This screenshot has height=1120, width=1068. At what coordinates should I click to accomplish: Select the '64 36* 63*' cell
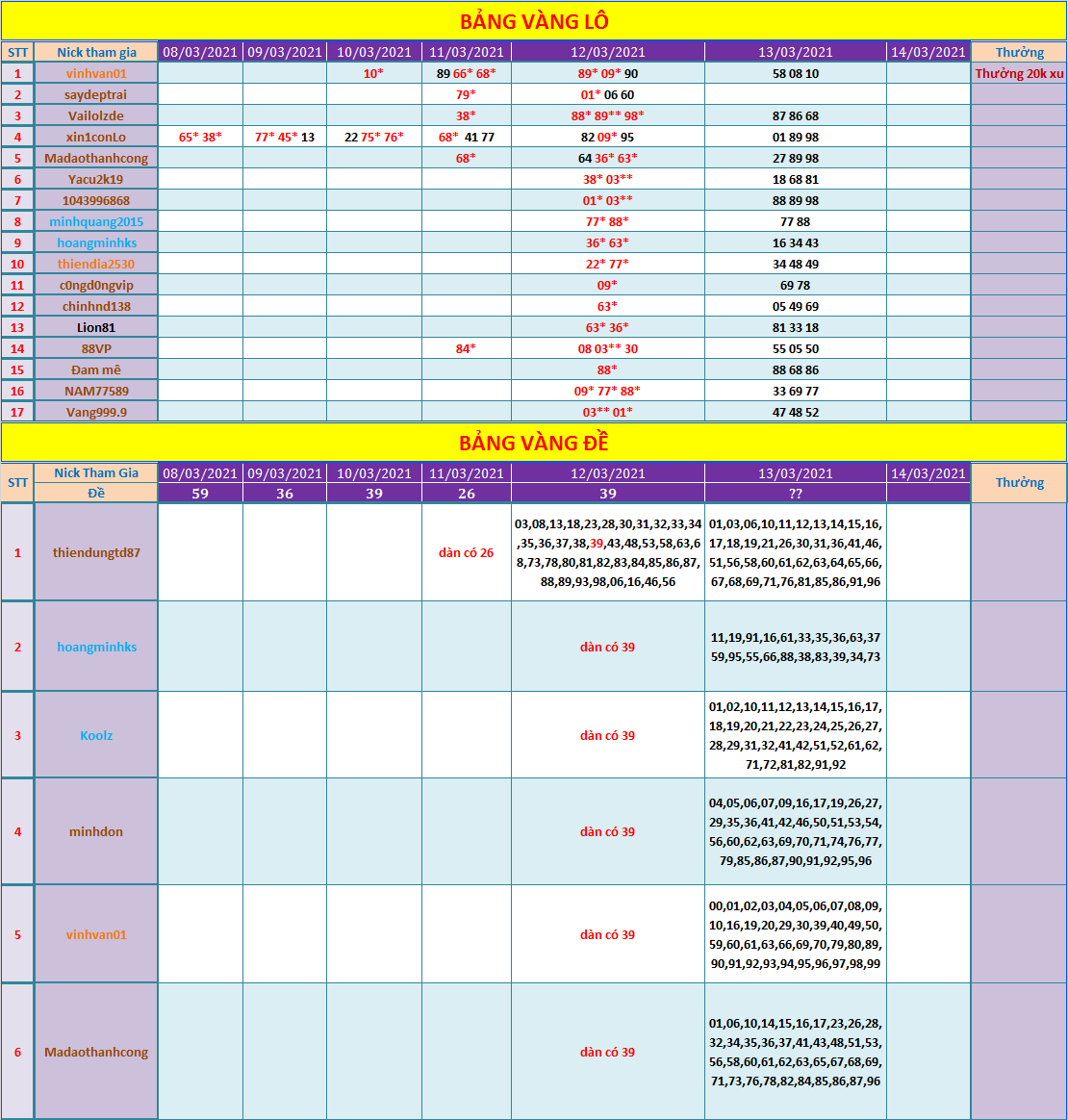[x=608, y=159]
